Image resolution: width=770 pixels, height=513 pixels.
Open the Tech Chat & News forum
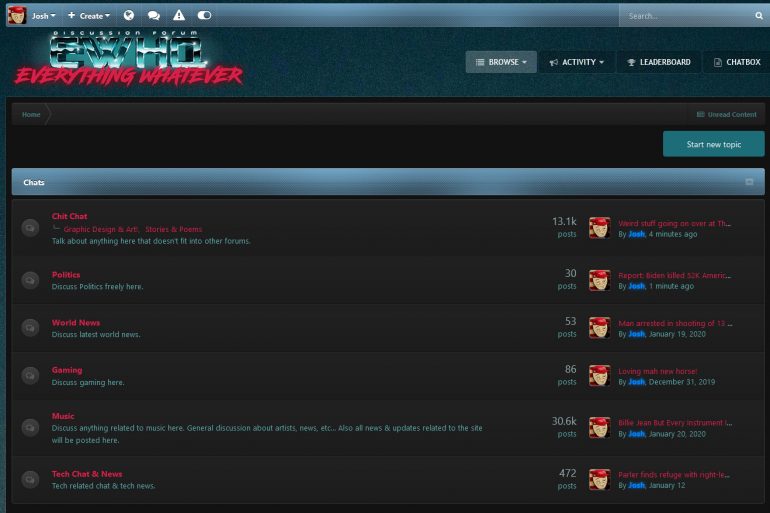pyautogui.click(x=87, y=474)
